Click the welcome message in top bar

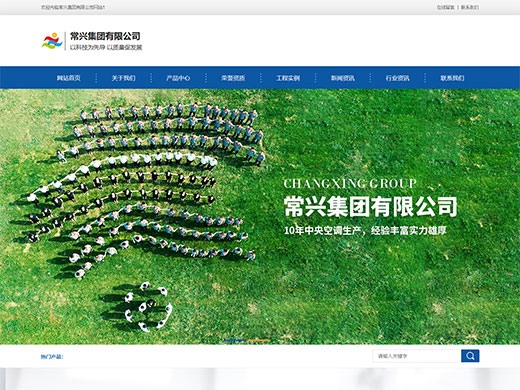[73, 7]
